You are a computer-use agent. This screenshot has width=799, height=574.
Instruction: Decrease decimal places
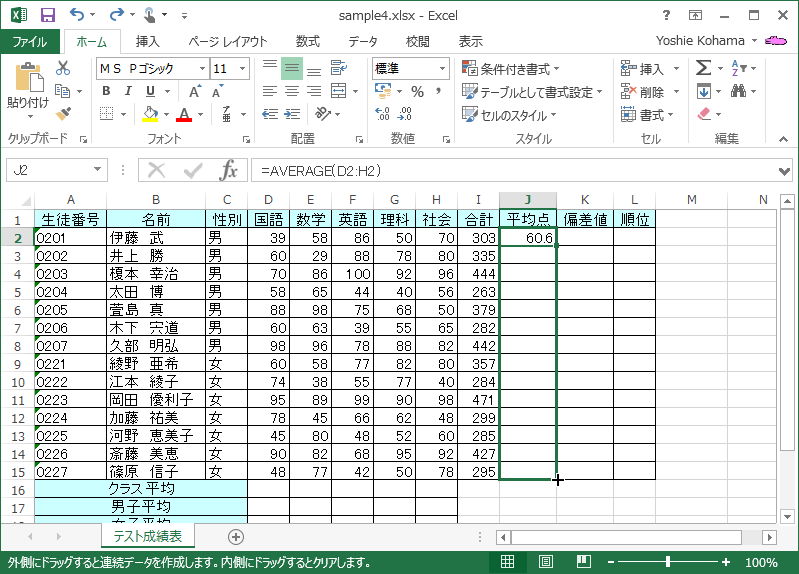[405, 114]
